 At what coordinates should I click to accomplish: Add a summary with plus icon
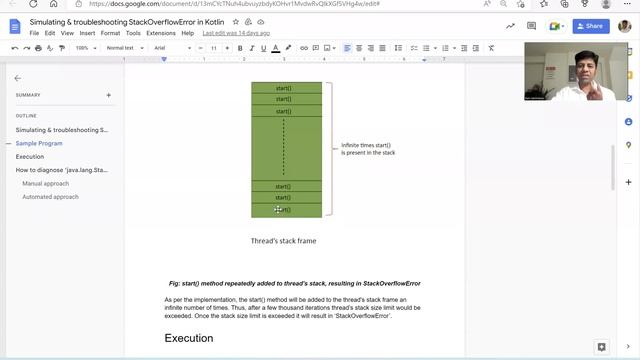pyautogui.click(x=109, y=95)
